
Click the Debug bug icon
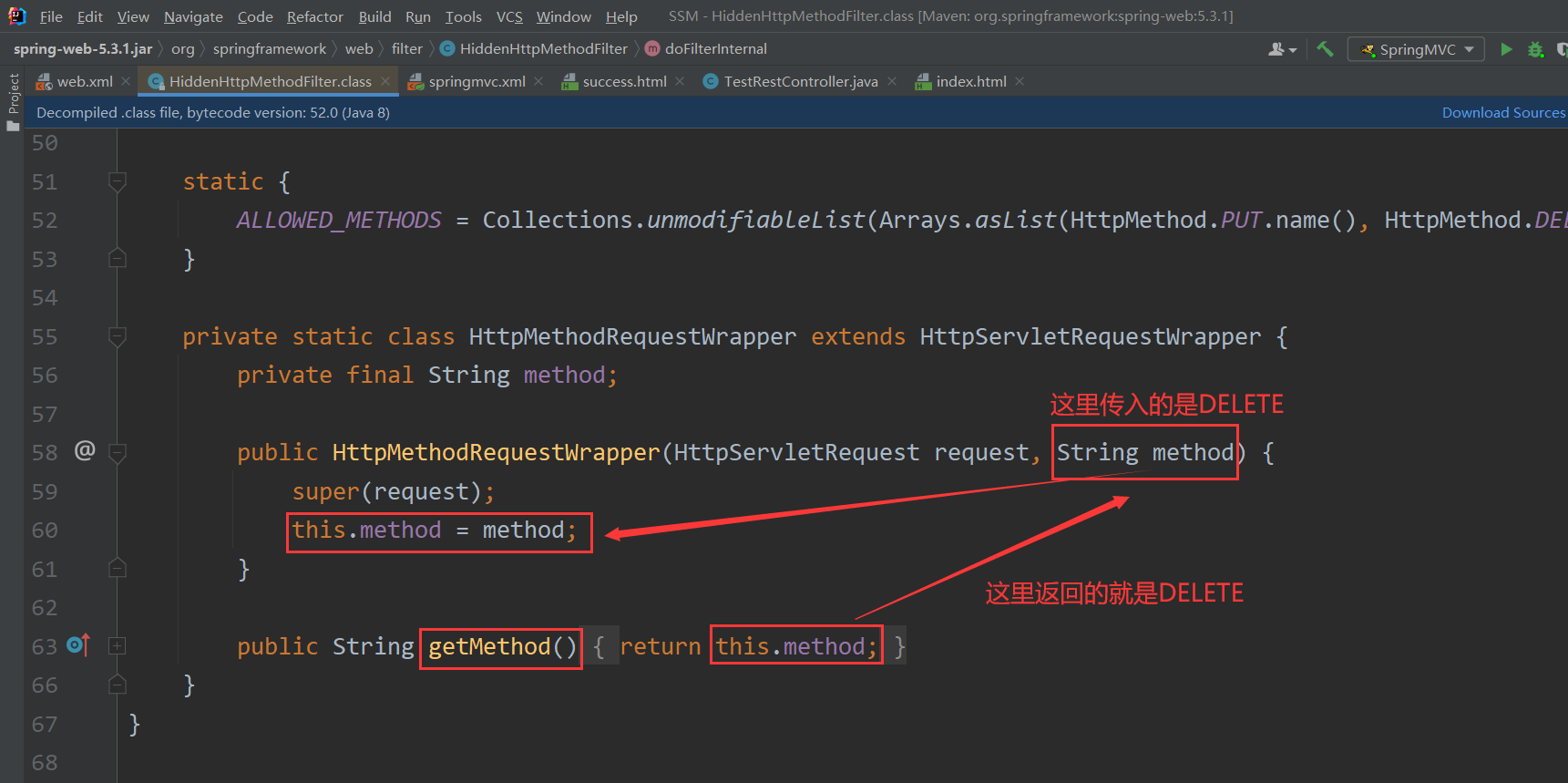click(x=1536, y=49)
